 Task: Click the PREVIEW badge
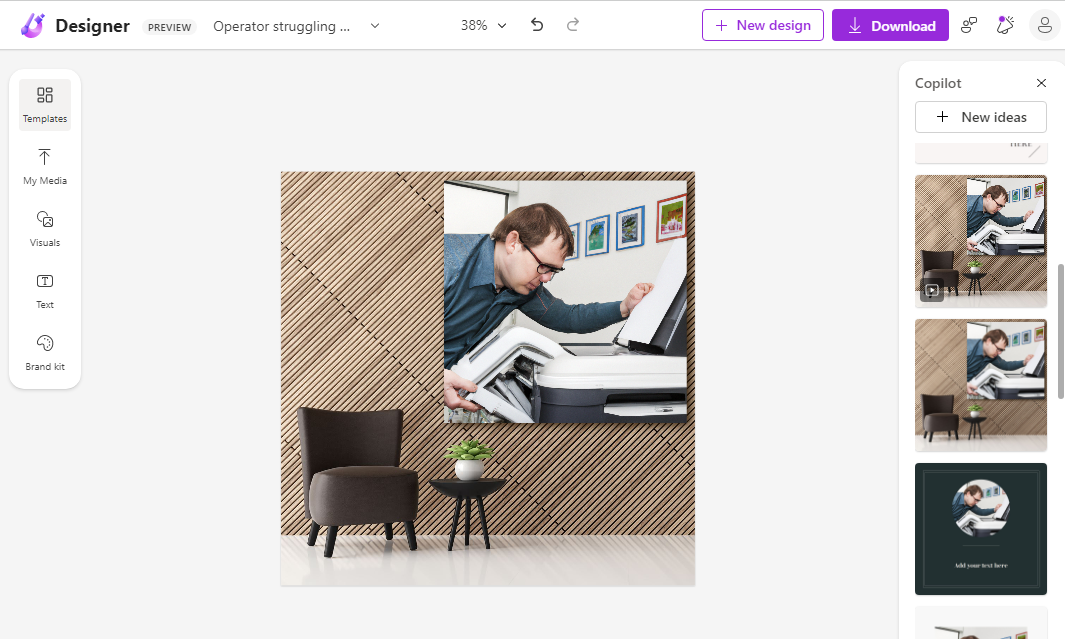pos(169,27)
